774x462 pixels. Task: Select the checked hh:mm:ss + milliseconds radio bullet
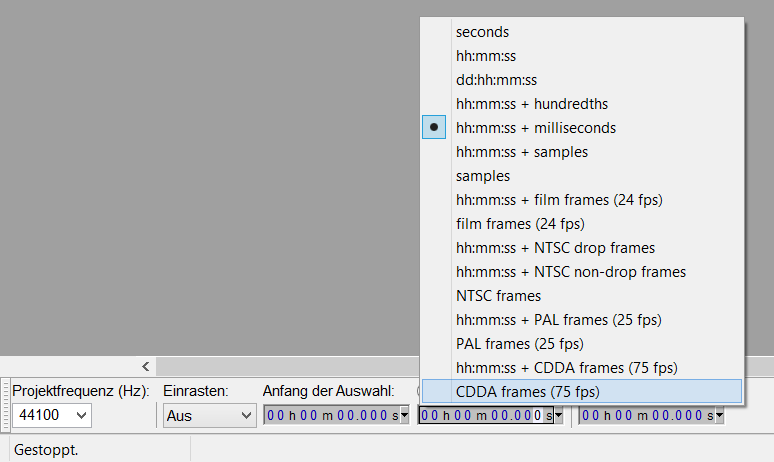coord(434,128)
